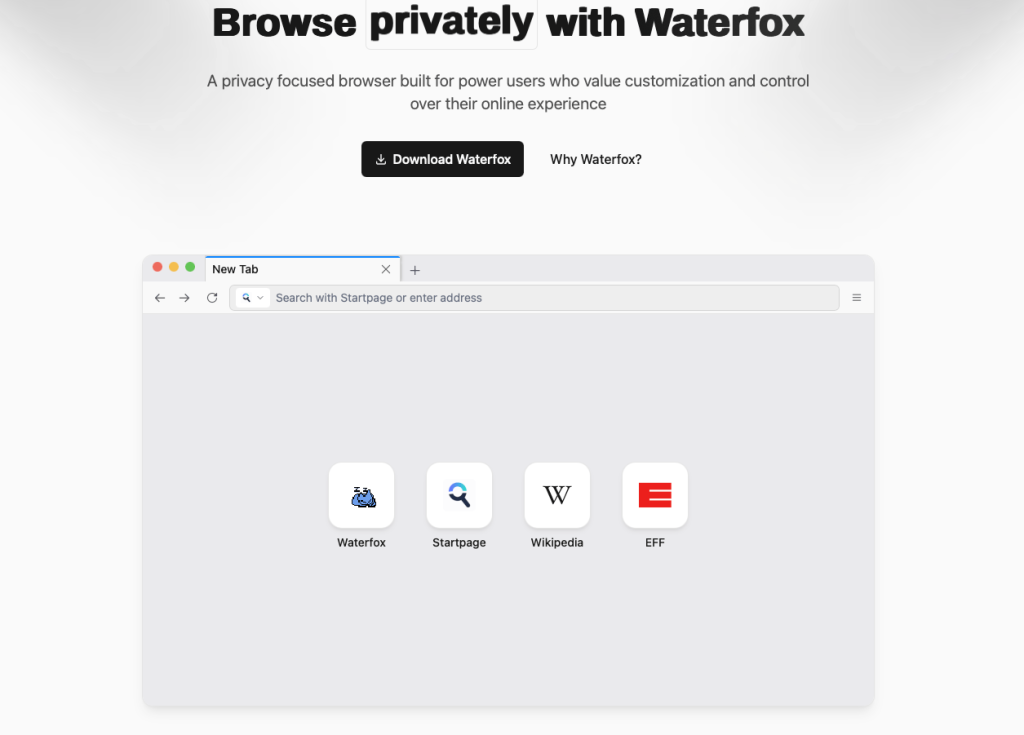The image size is (1024, 735).
Task: Click the green traffic light in the mockup
Action: pyautogui.click(x=190, y=267)
